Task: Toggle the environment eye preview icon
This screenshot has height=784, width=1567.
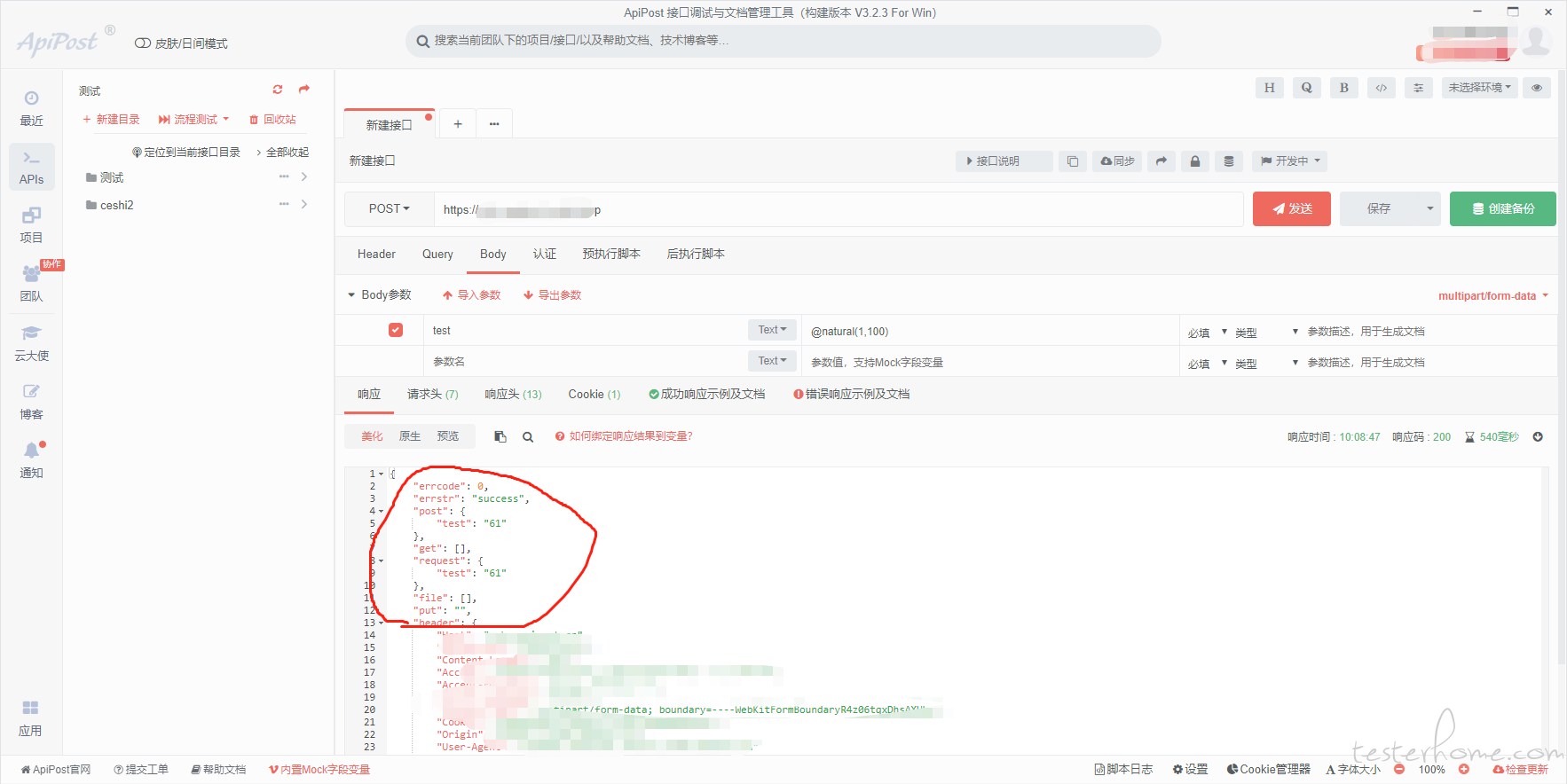Action: tap(1537, 88)
